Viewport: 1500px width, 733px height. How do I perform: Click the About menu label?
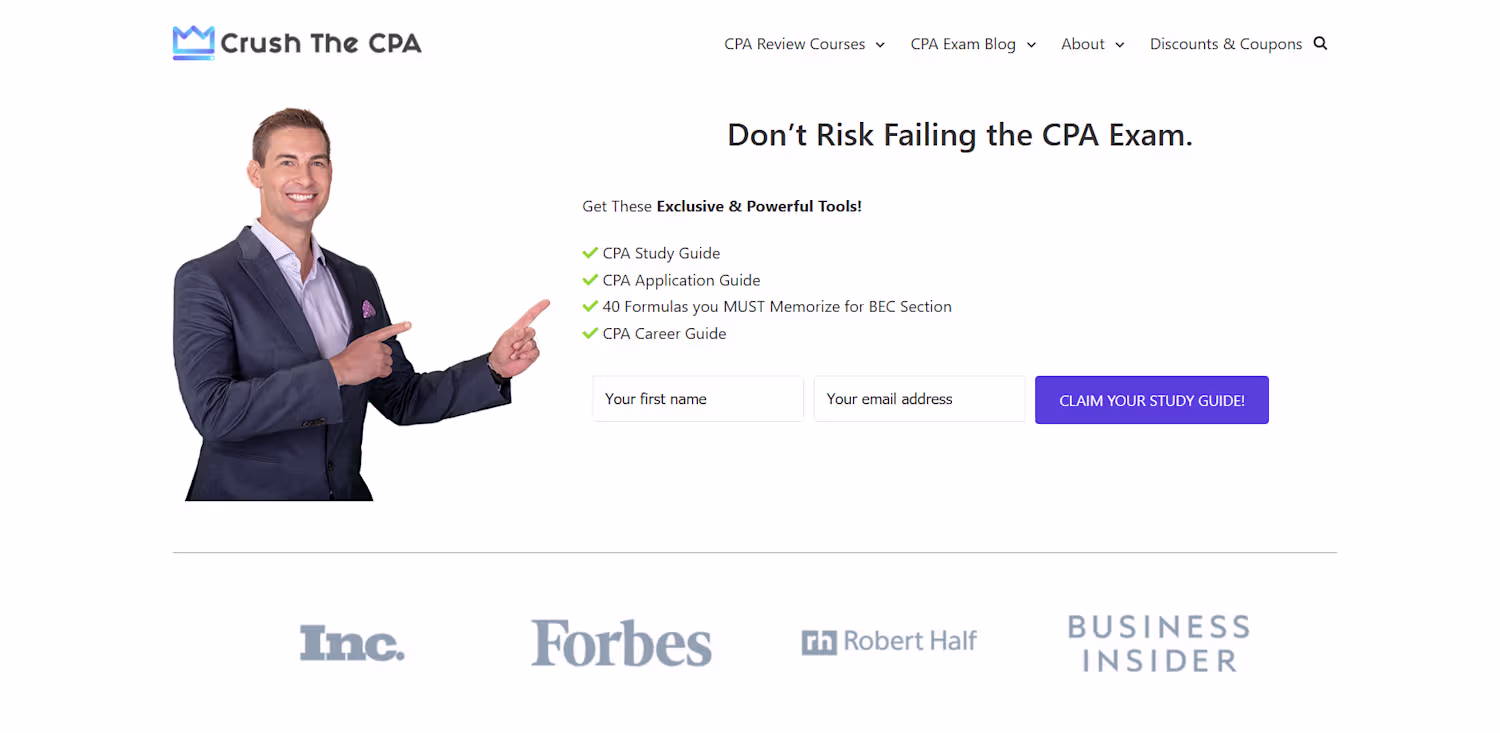(x=1082, y=44)
